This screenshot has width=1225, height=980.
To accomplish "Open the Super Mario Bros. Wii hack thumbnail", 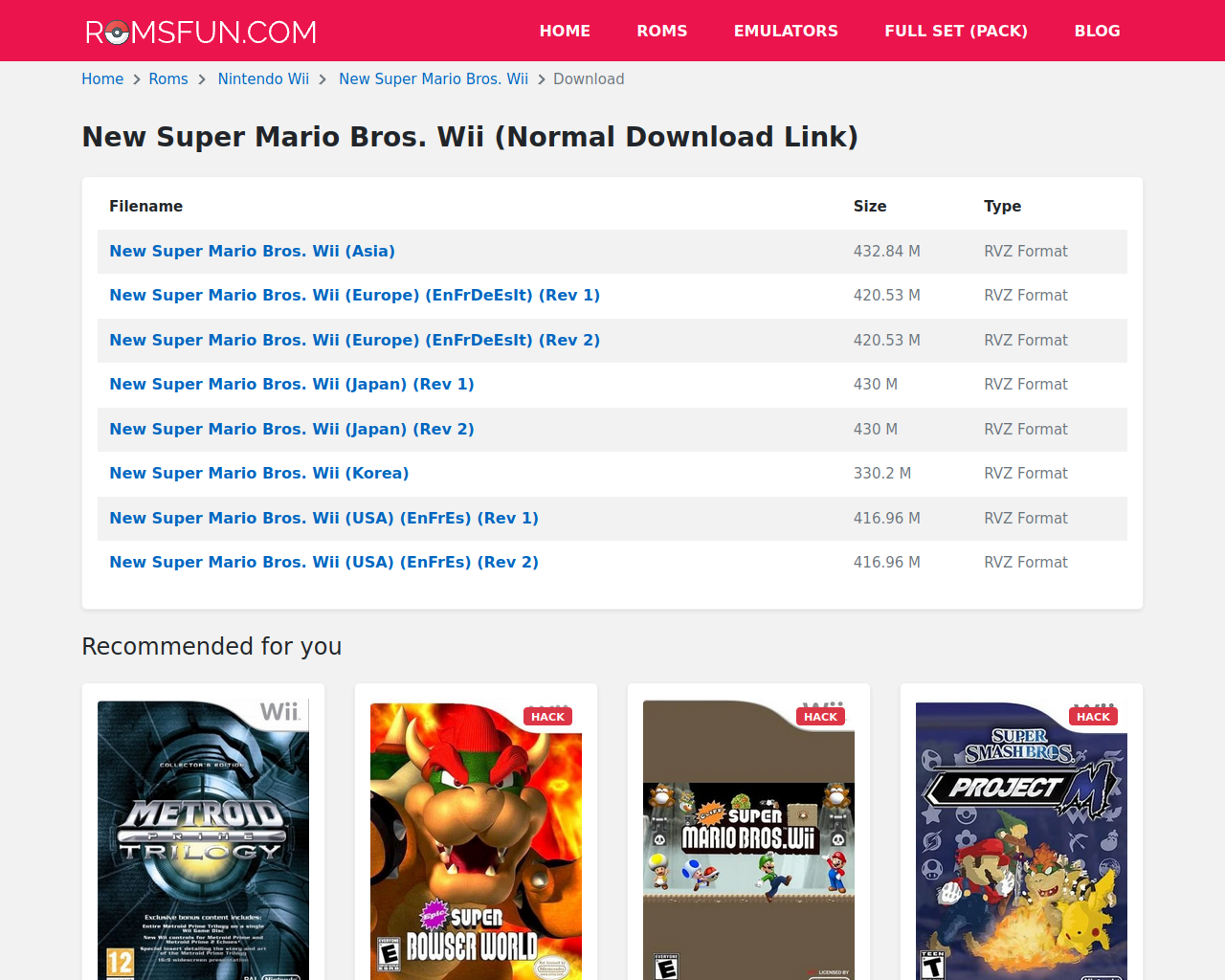I will (x=748, y=840).
